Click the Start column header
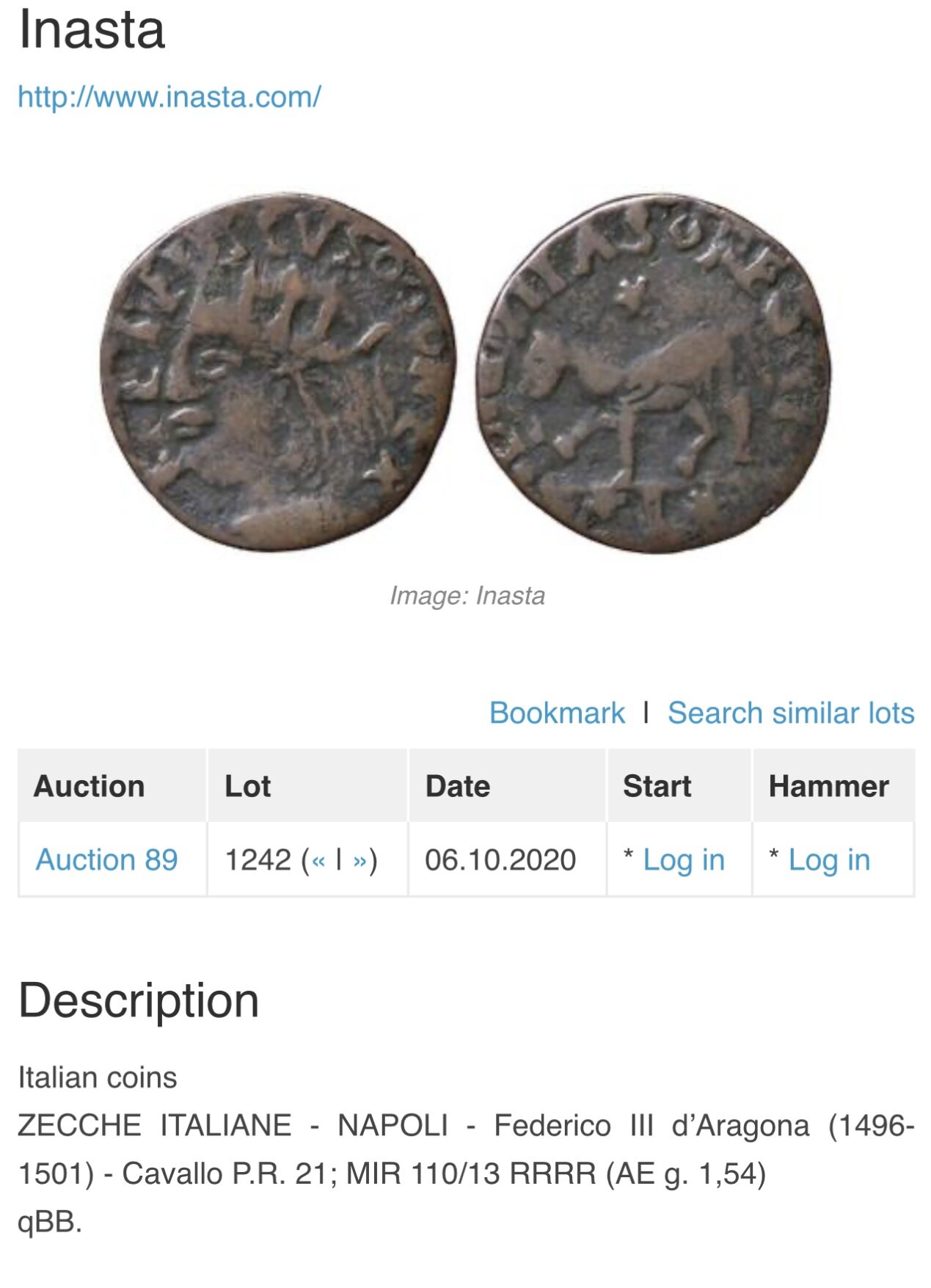The width and height of the screenshot is (931, 1288). tap(657, 786)
